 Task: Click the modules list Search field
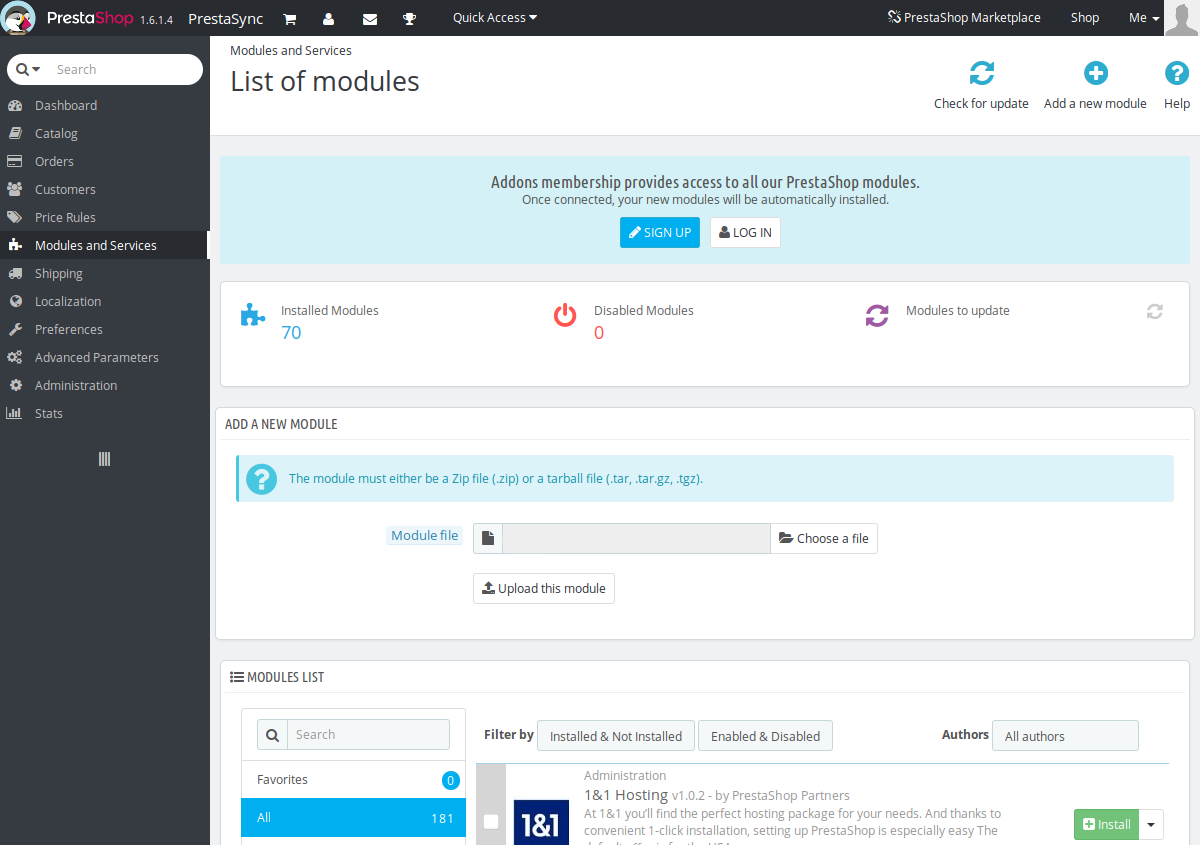click(x=368, y=735)
